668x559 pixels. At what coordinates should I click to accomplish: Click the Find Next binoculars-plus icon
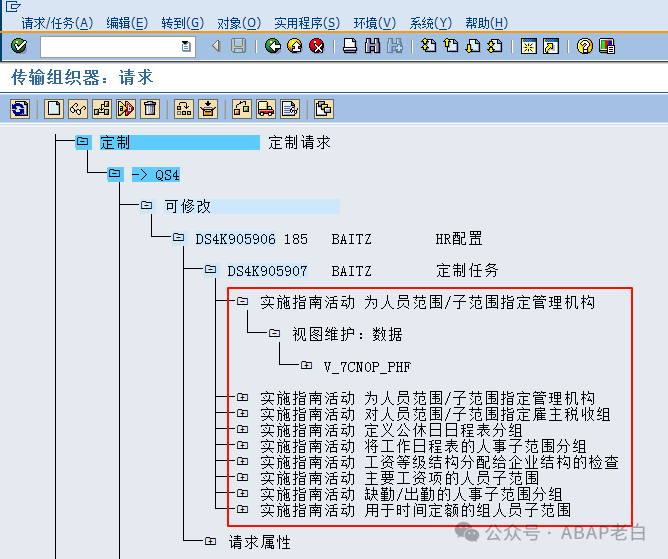point(394,46)
